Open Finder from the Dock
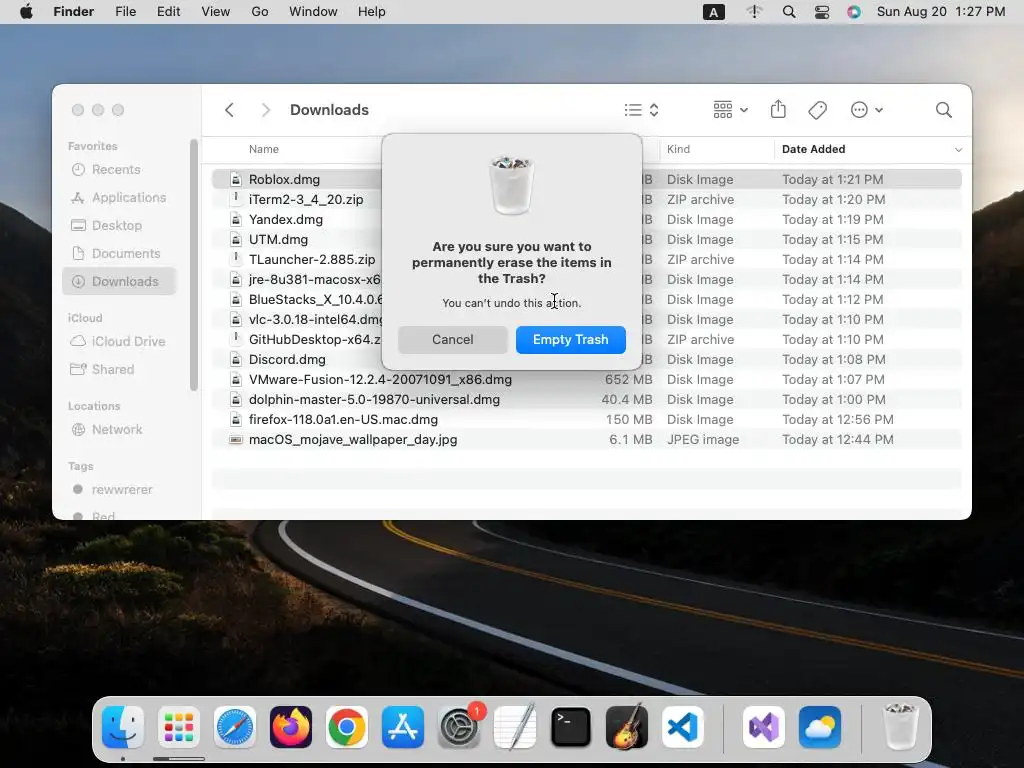The image size is (1024, 768). pos(123,727)
